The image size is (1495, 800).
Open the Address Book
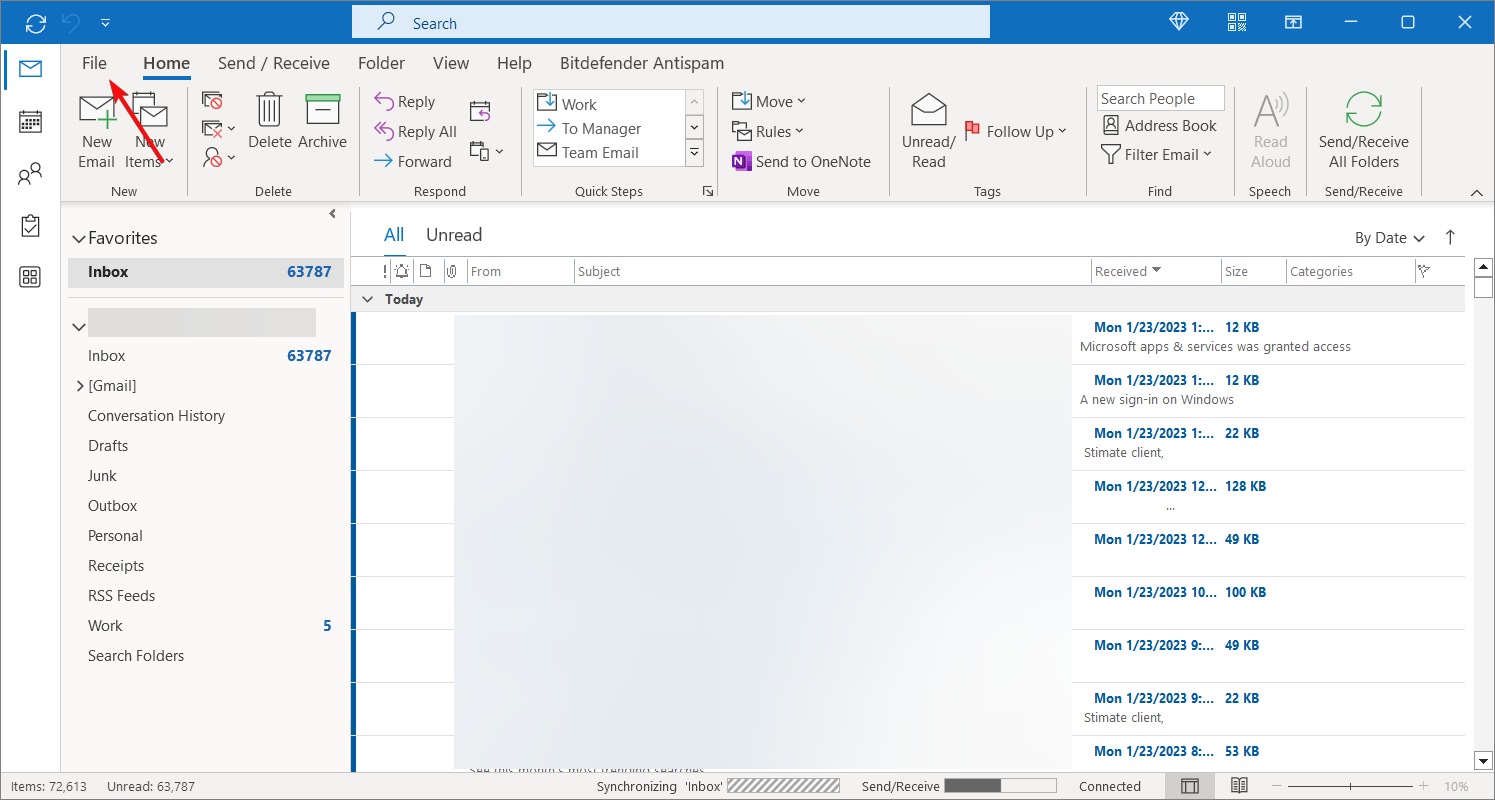(x=1160, y=125)
